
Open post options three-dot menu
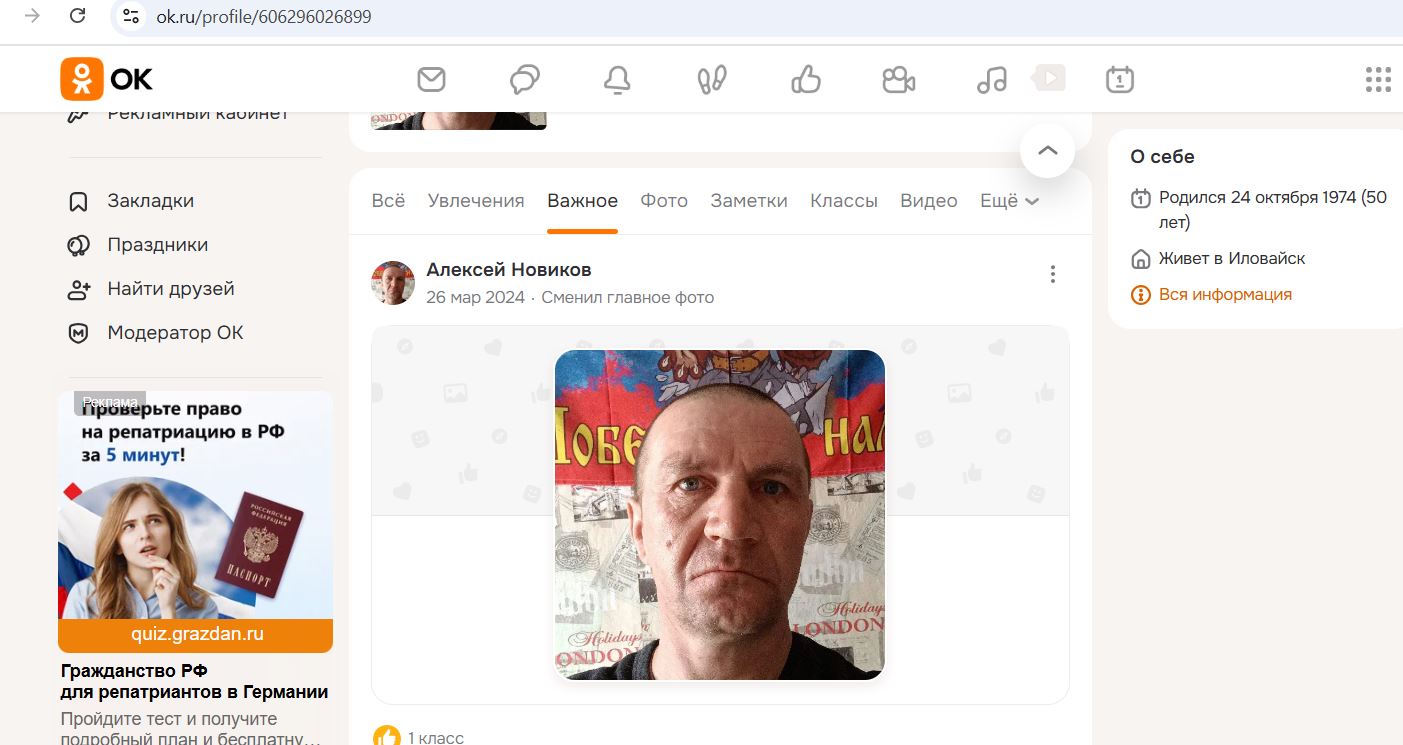point(1052,274)
